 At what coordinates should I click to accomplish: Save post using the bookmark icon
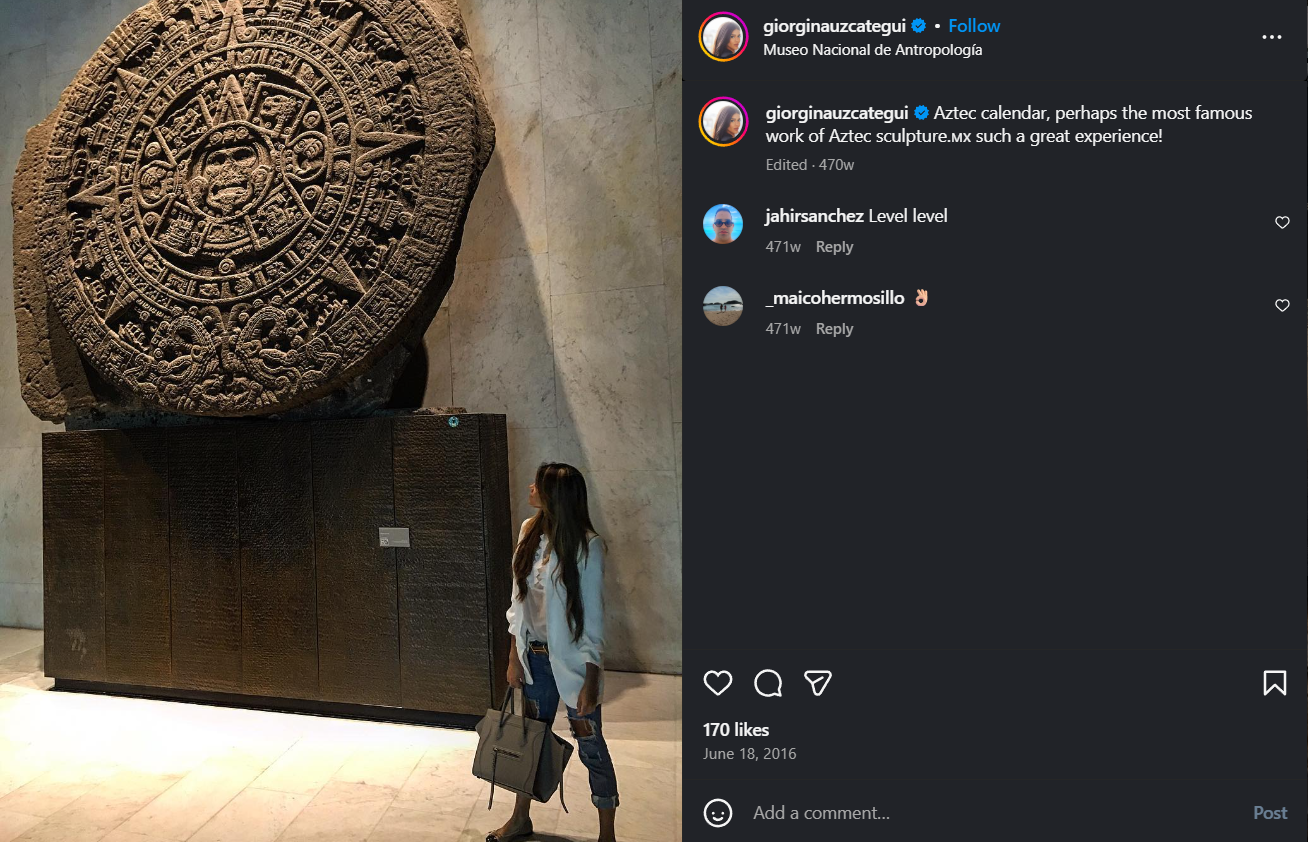[1275, 683]
